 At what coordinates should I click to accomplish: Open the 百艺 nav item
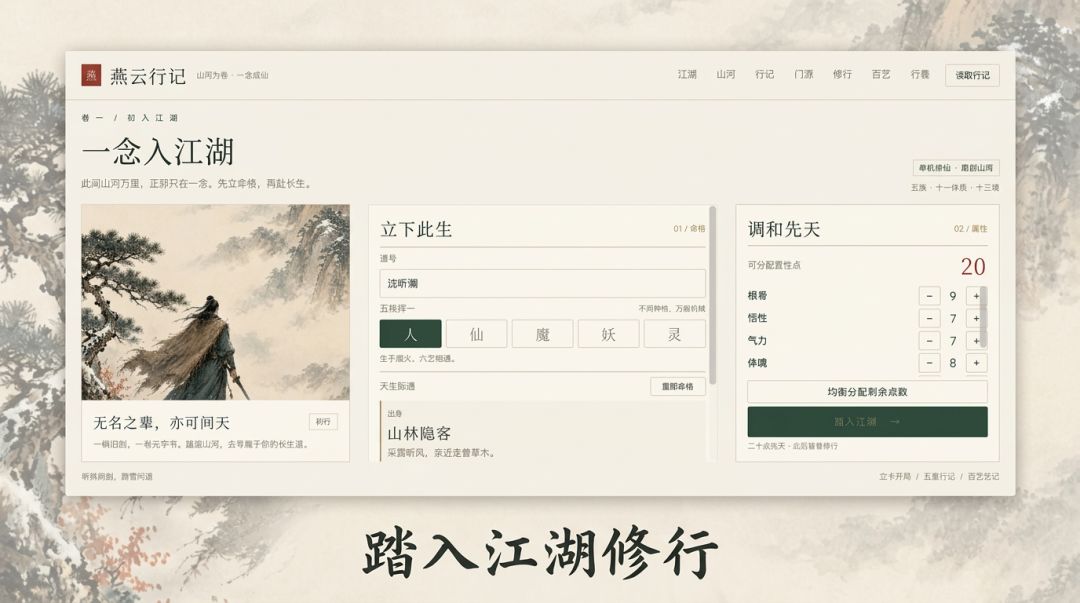point(881,74)
